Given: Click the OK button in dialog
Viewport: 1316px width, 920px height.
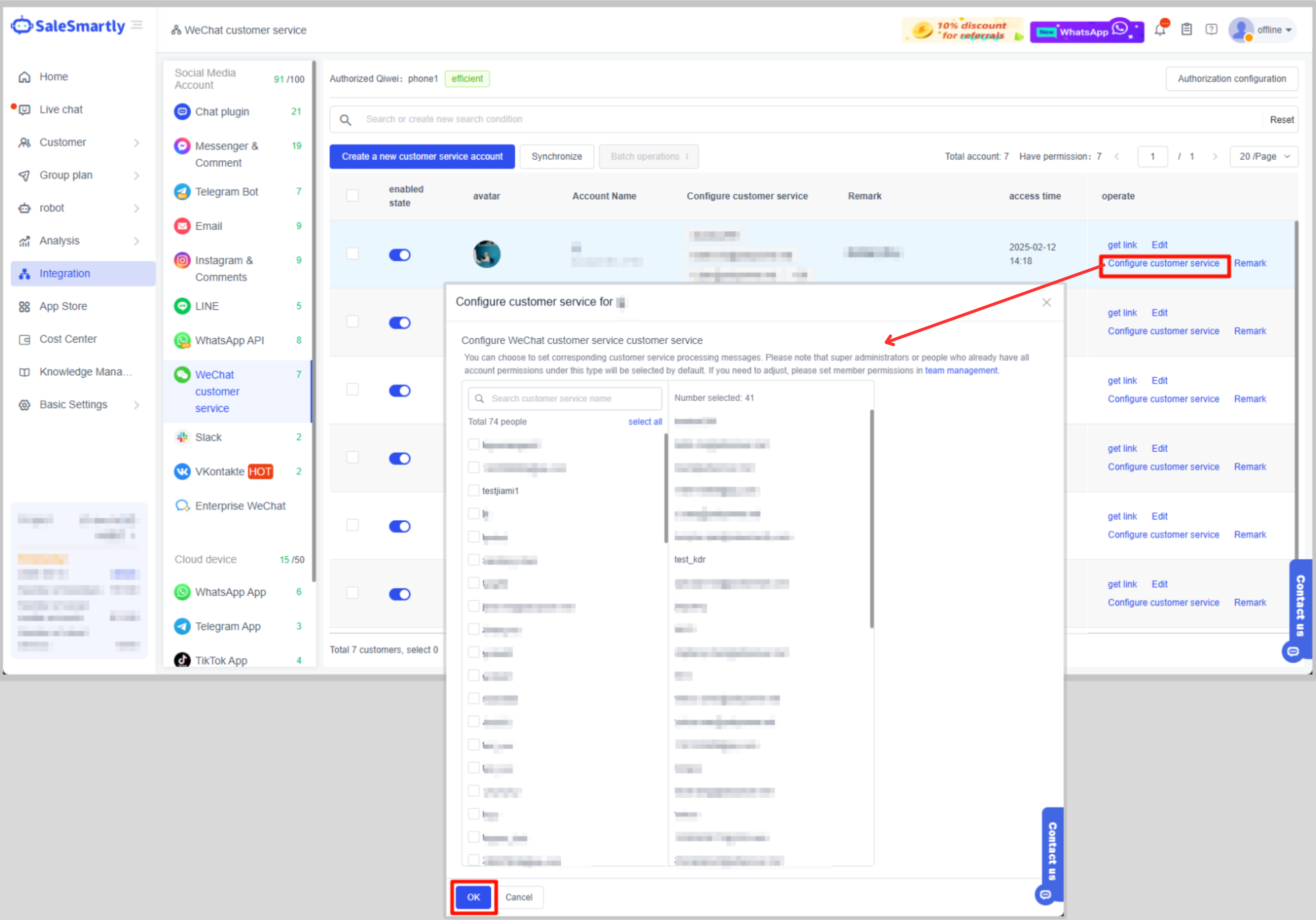Looking at the screenshot, I should 473,897.
